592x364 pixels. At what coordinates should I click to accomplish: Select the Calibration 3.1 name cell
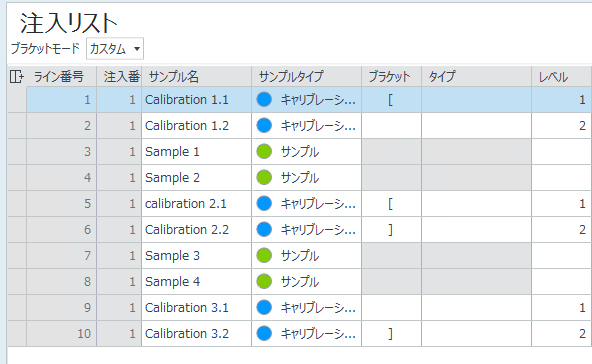pos(196,307)
